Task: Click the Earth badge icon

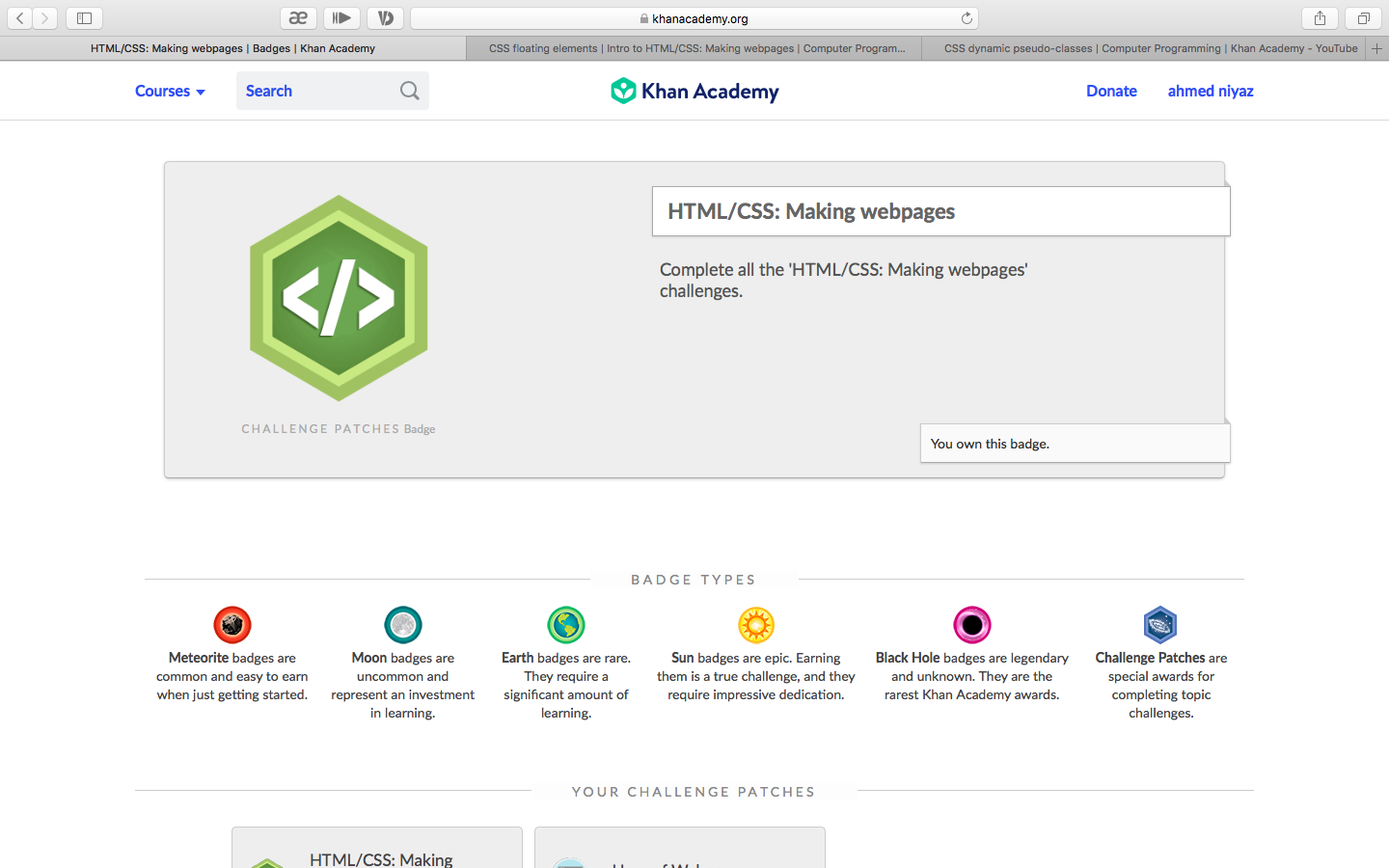Action: coord(566,625)
